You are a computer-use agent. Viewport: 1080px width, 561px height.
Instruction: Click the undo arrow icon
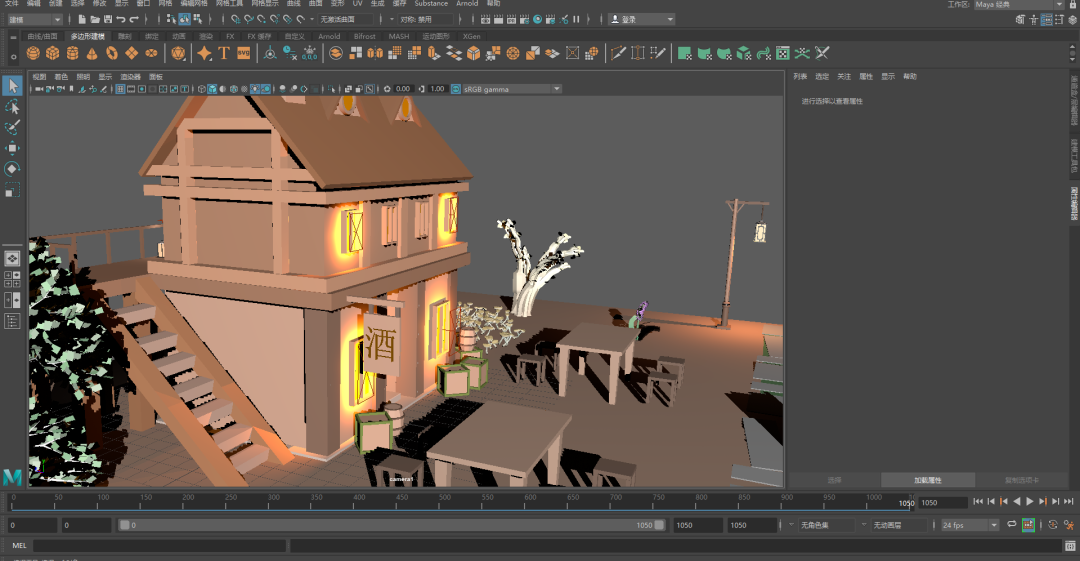[121, 19]
